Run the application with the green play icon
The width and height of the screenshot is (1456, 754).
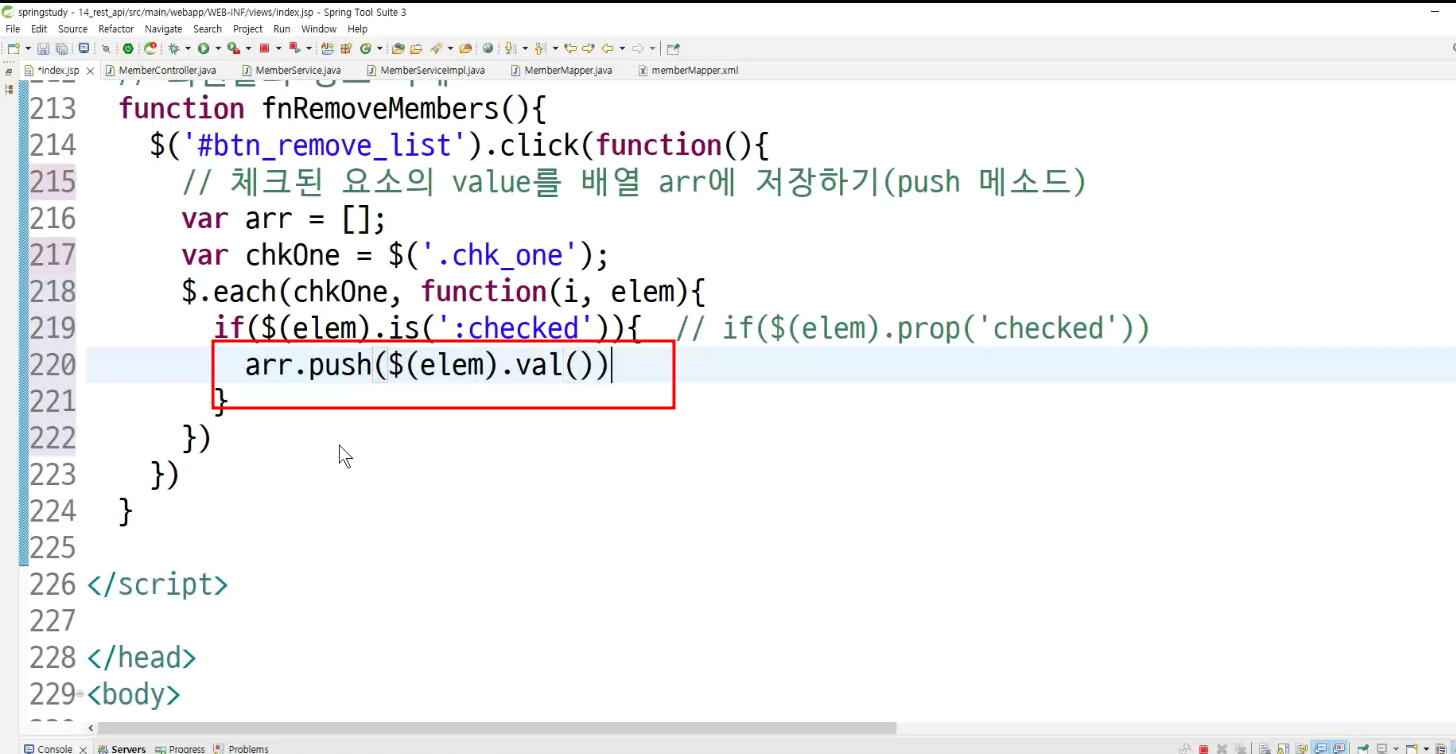203,48
